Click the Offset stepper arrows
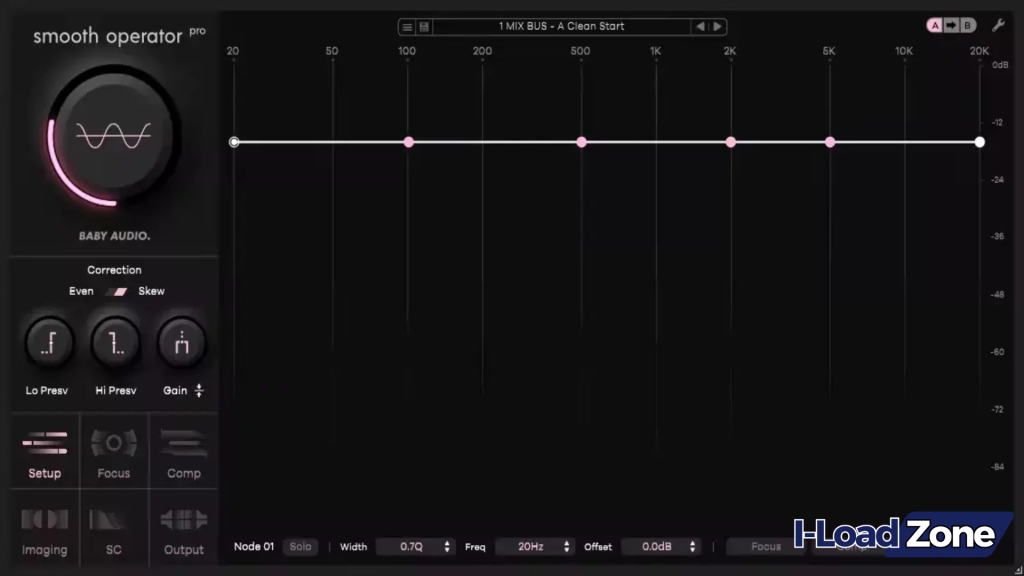 pos(692,547)
